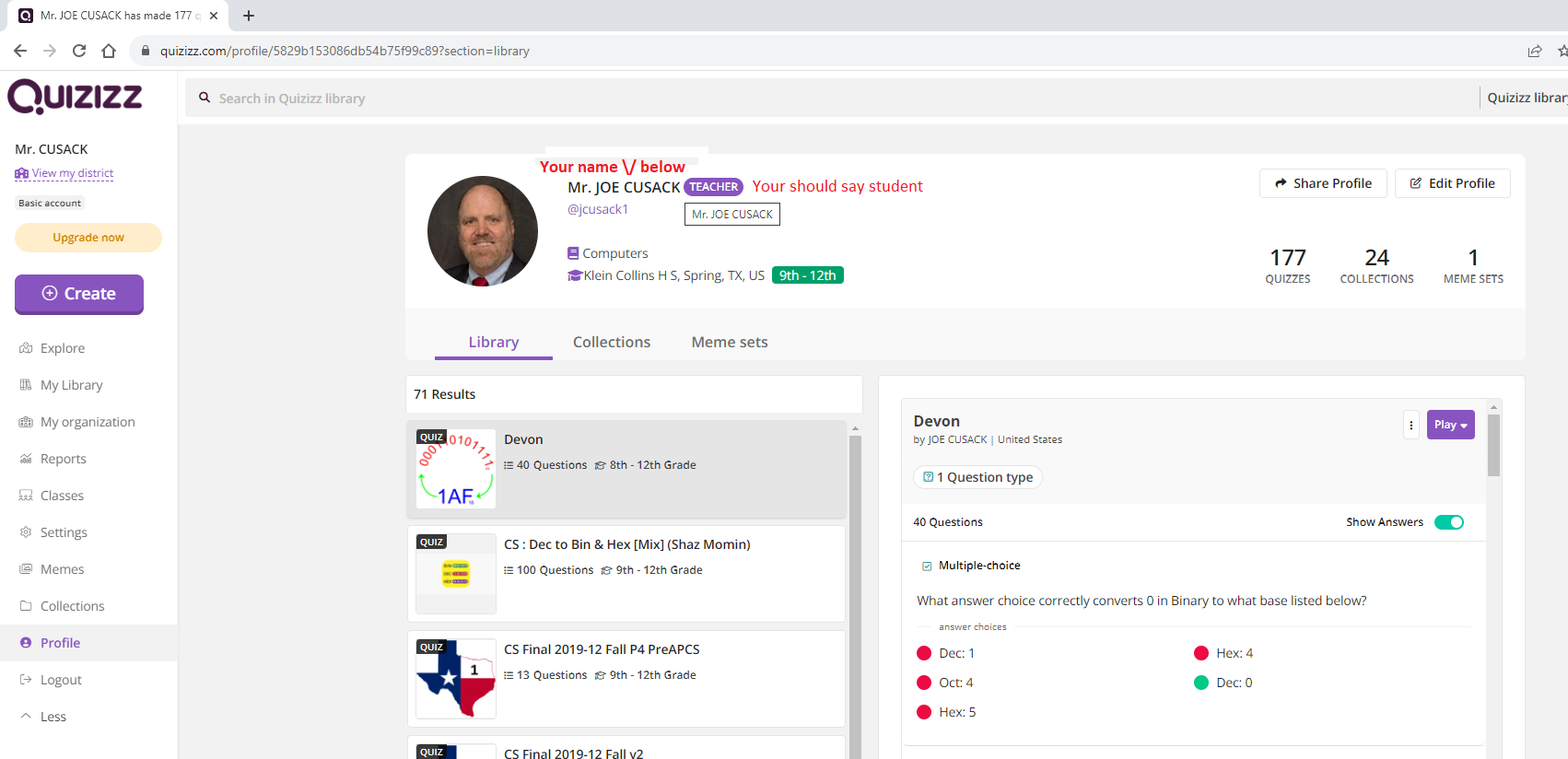Toggle the Show Answers switch
Screen dimensions: 1568x759
[x=1449, y=522]
